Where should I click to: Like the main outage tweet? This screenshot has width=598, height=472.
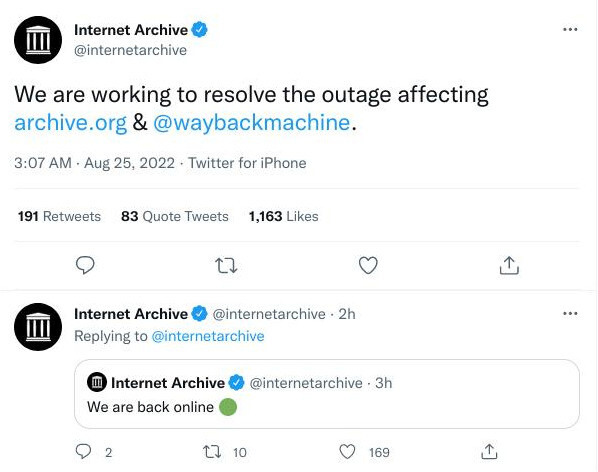[368, 265]
